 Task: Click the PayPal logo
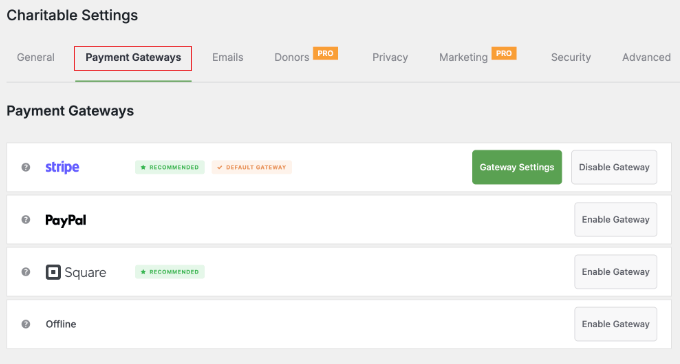pos(66,220)
